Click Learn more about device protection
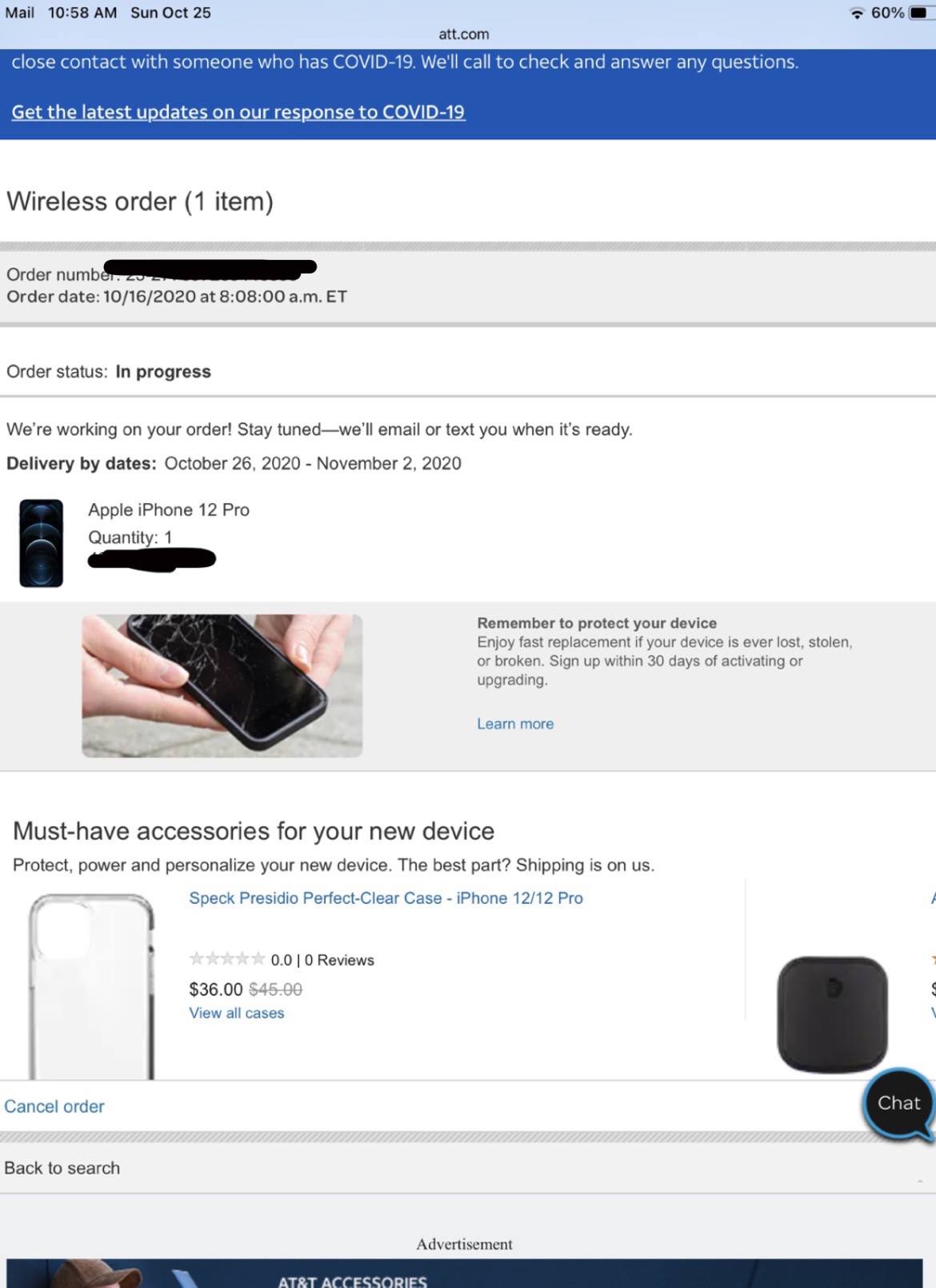The width and height of the screenshot is (936, 1288). tap(515, 724)
